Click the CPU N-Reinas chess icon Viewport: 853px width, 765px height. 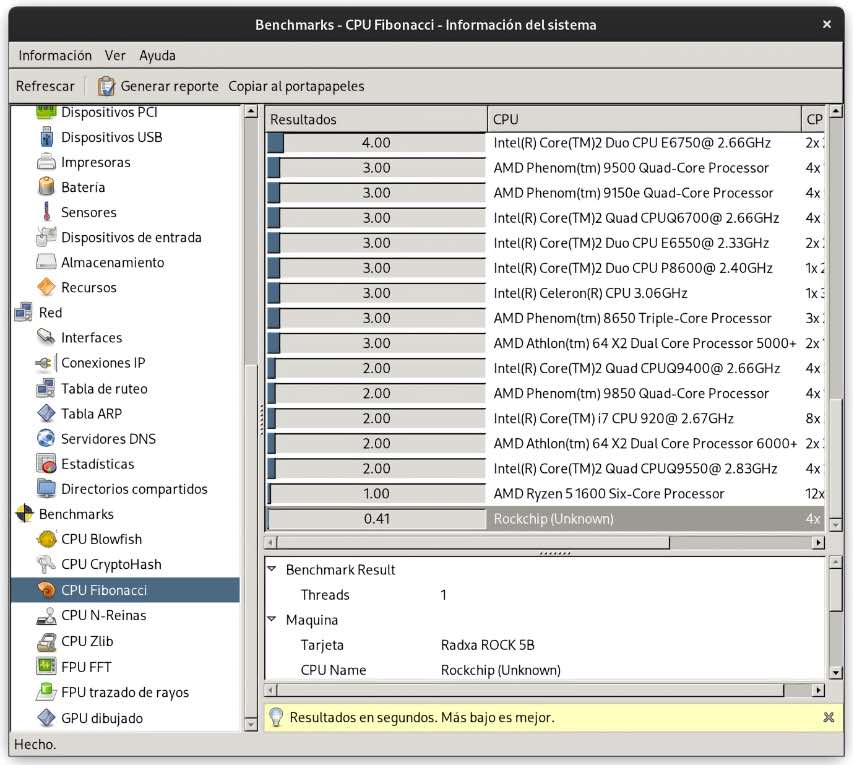[x=47, y=615]
